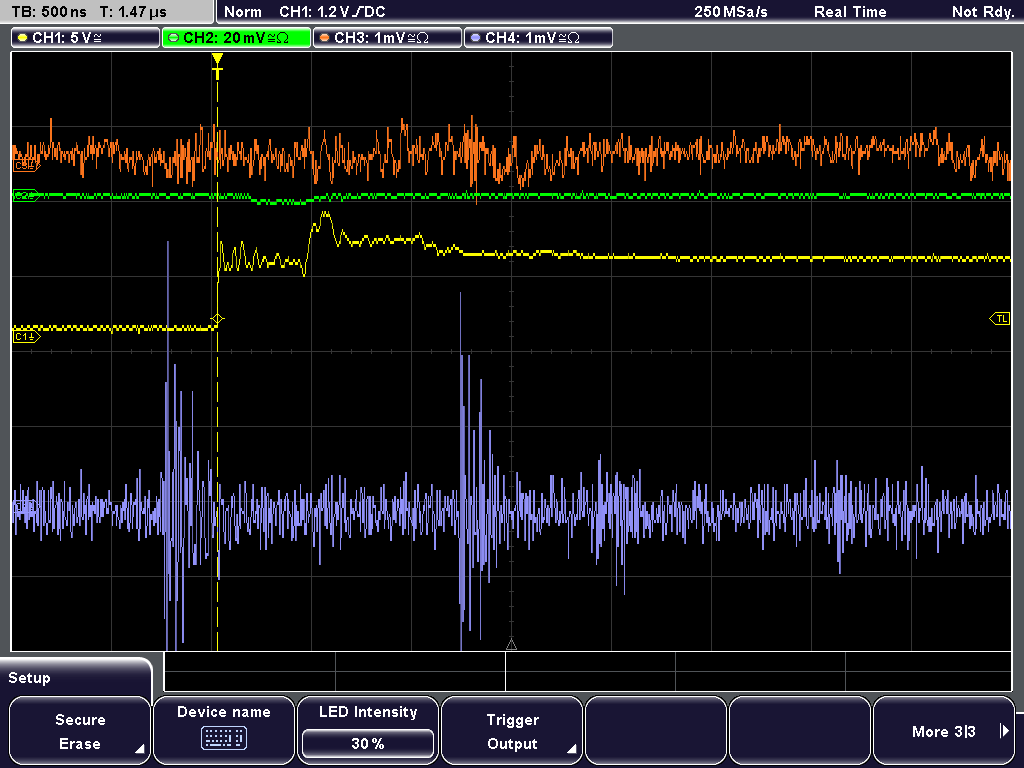Click the Norm trigger mode label
This screenshot has width=1024, height=768.
[x=243, y=12]
